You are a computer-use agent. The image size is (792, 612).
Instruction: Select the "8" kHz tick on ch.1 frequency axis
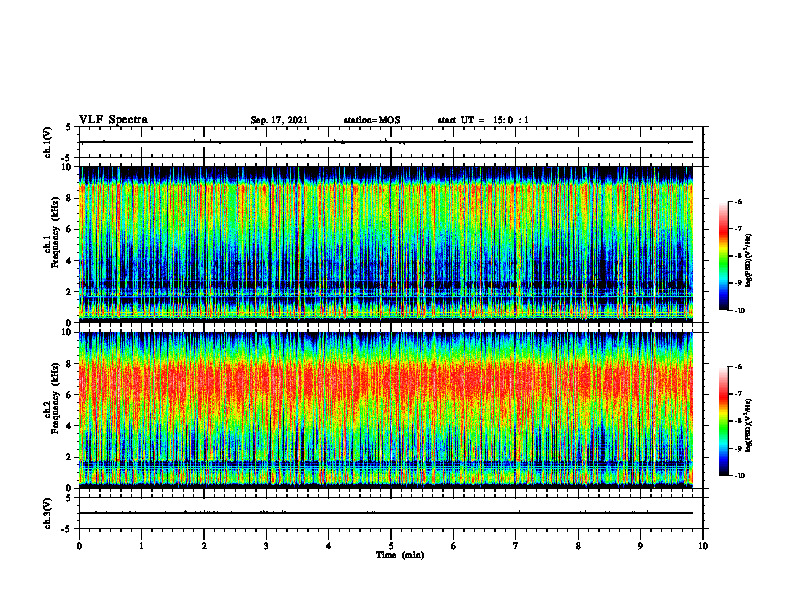pos(70,198)
